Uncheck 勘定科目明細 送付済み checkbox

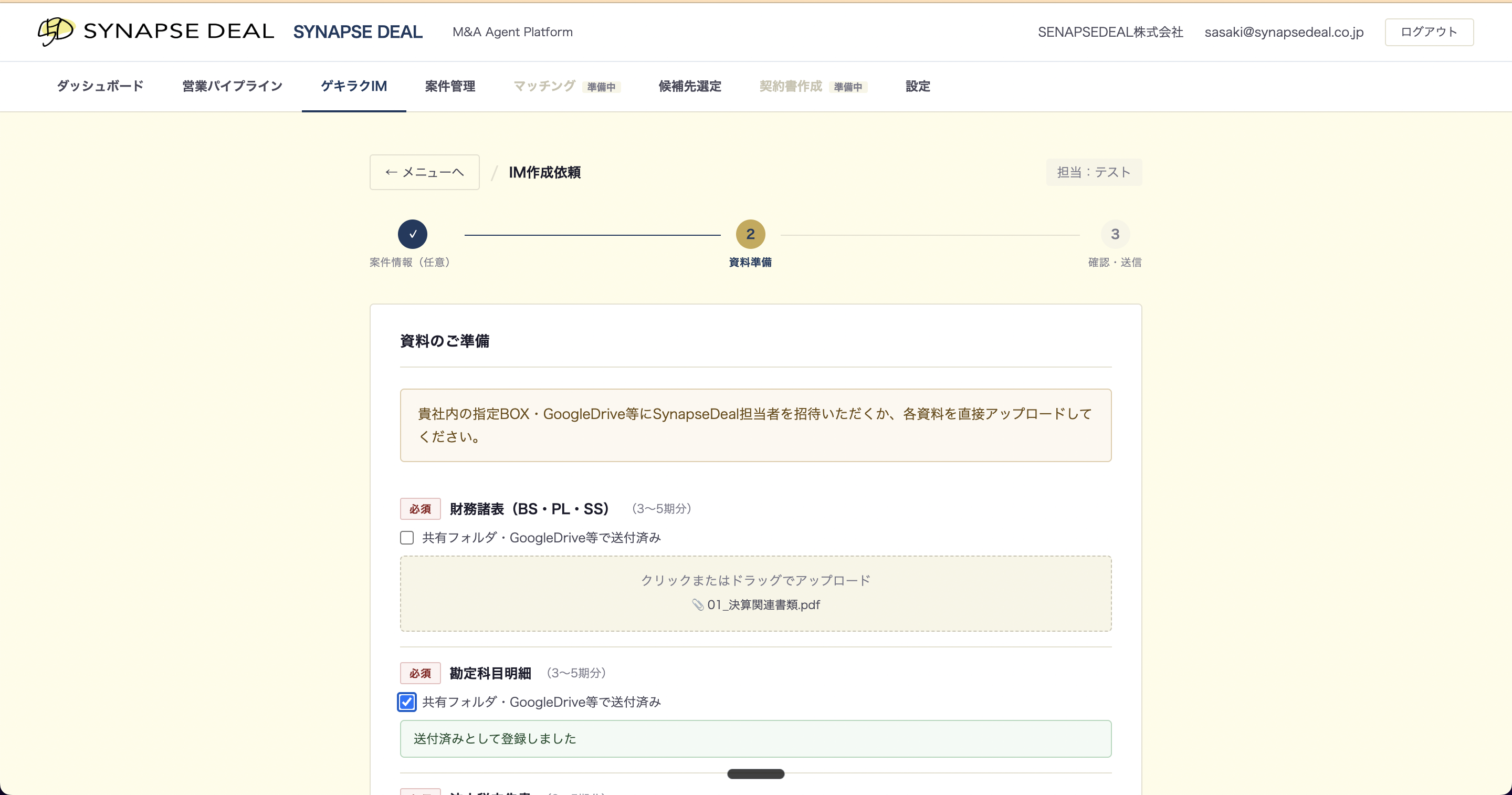click(x=407, y=702)
